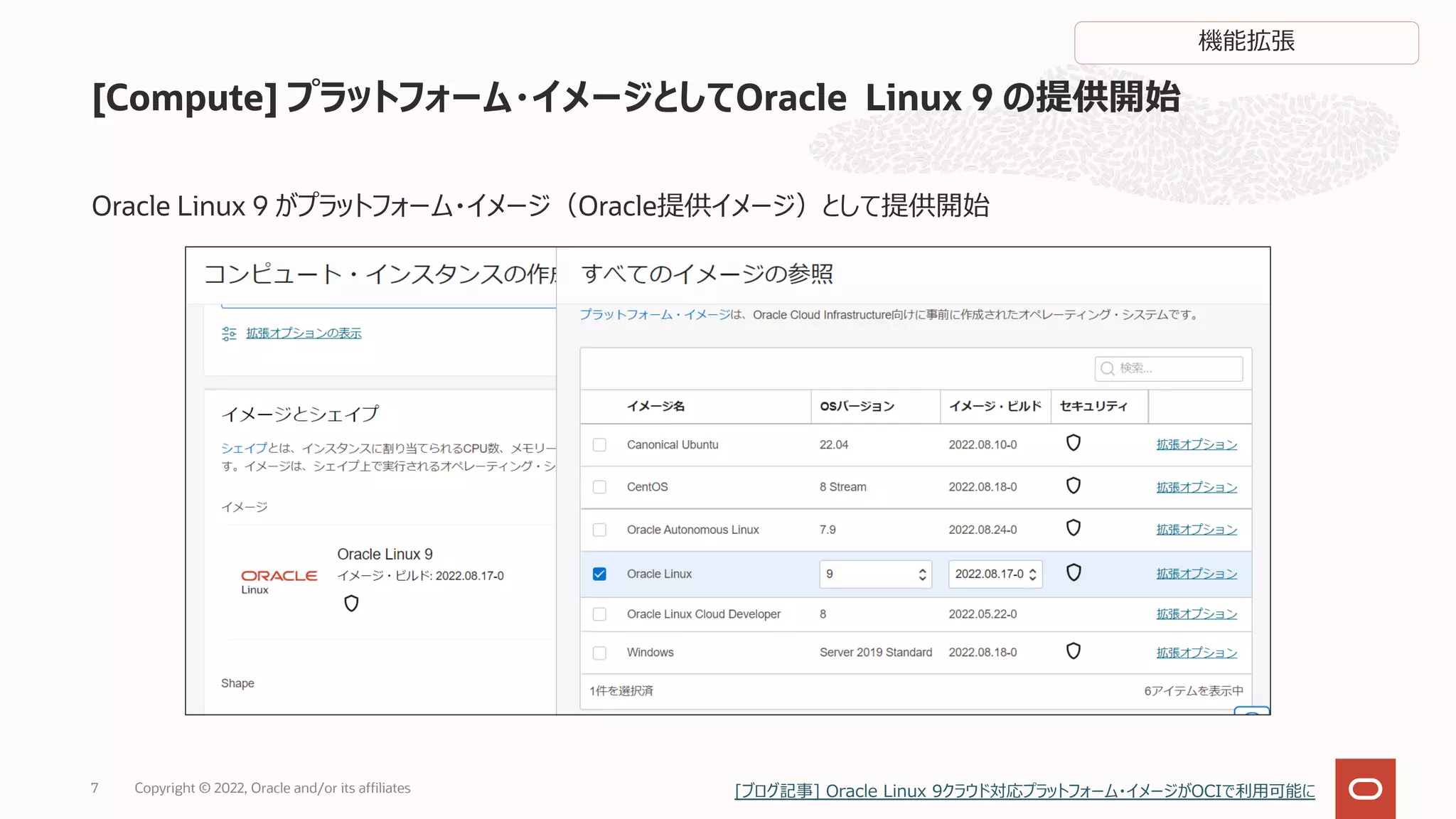Open the Oracle Linux OS version dropdown
The height and width of the screenshot is (819, 1456).
coord(875,574)
